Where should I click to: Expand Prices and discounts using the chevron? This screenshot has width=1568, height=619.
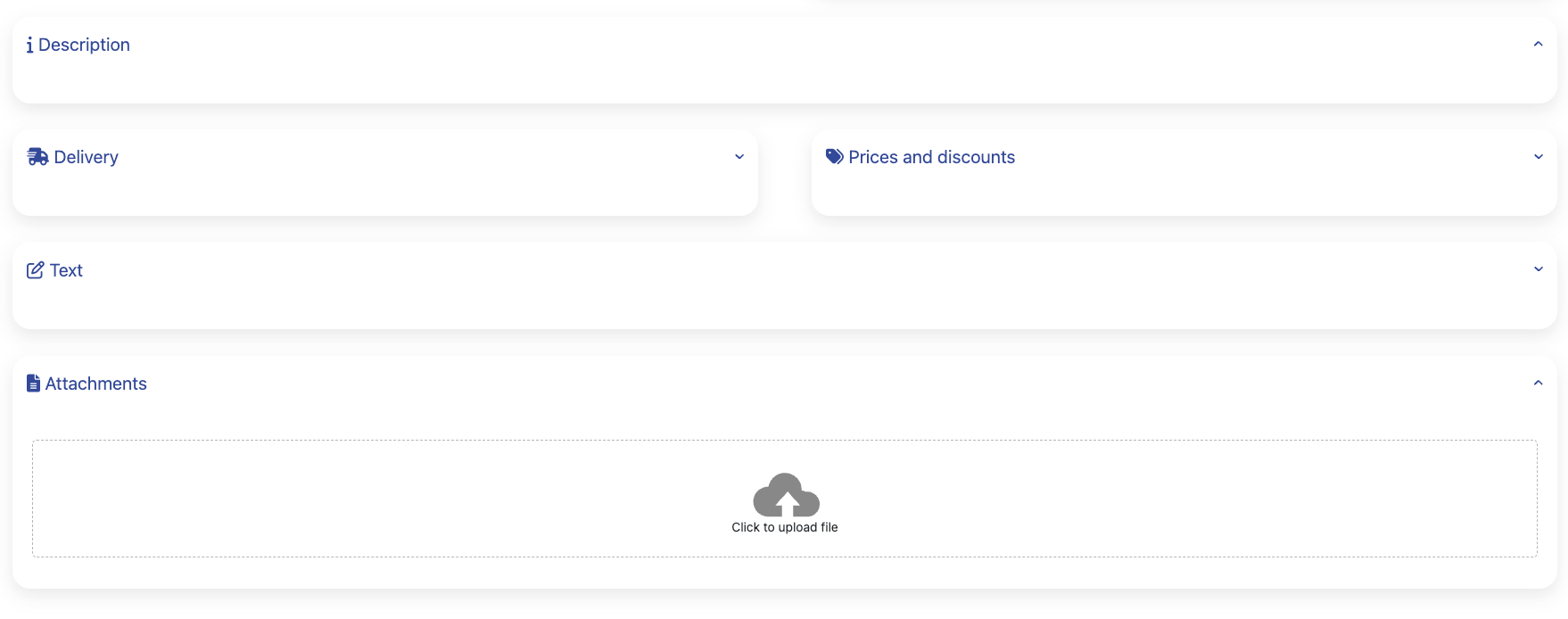click(1538, 157)
